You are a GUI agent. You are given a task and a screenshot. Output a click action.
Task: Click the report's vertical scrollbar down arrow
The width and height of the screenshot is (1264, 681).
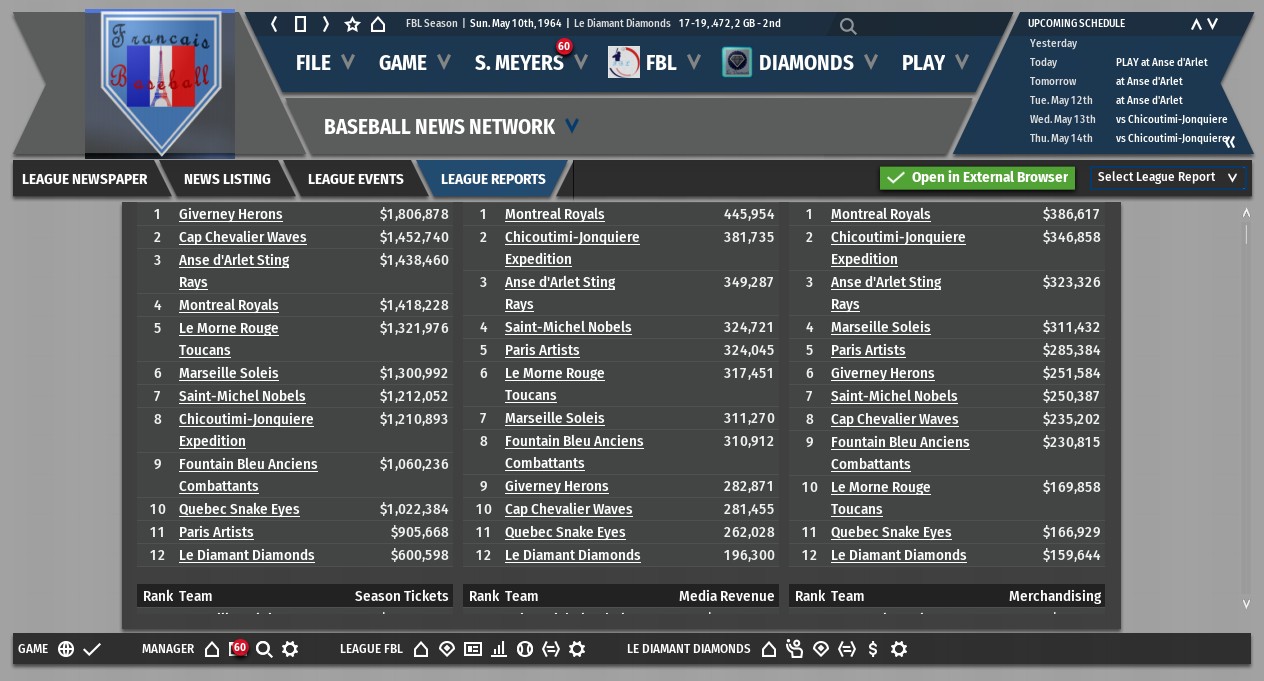[1246, 603]
